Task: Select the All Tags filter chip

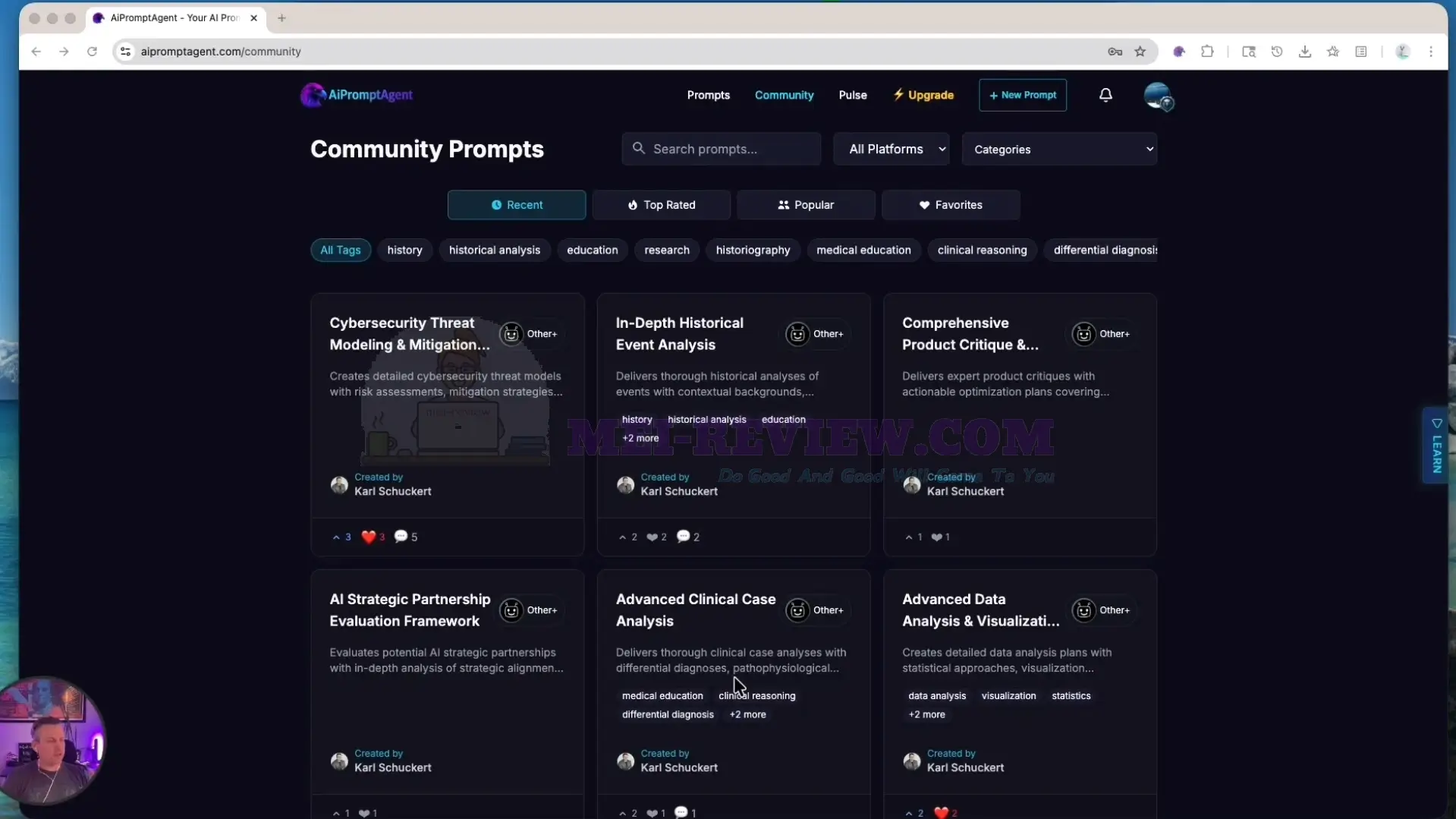Action: (x=340, y=250)
